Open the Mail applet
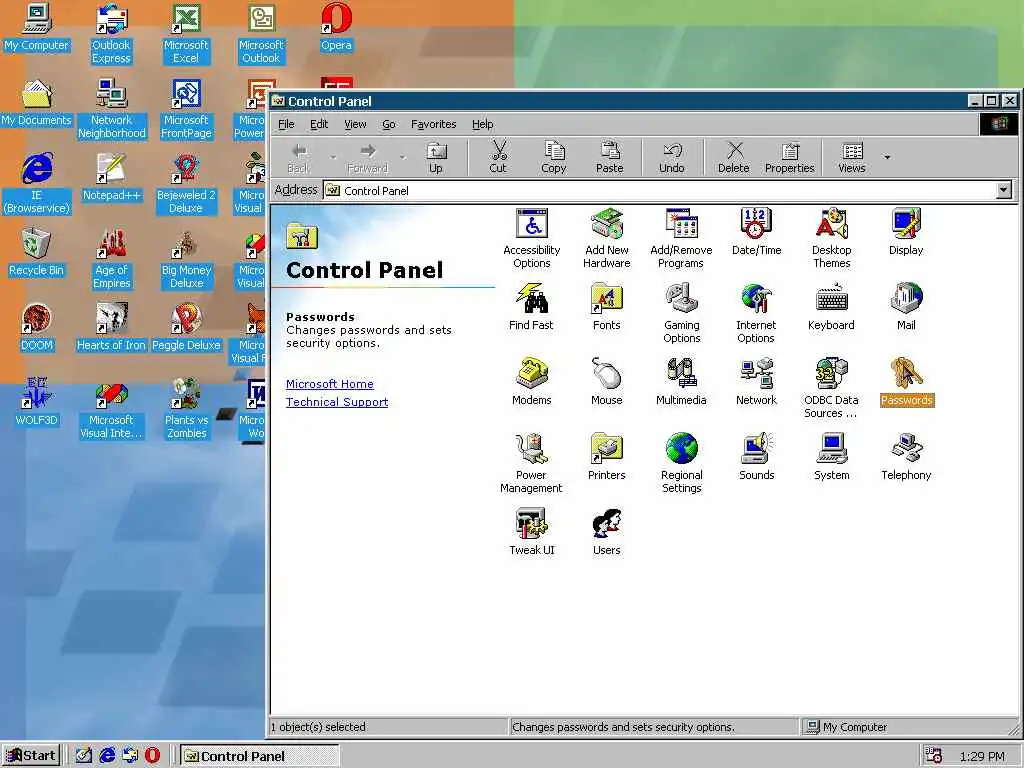Image resolution: width=1024 pixels, height=768 pixels. click(x=906, y=307)
